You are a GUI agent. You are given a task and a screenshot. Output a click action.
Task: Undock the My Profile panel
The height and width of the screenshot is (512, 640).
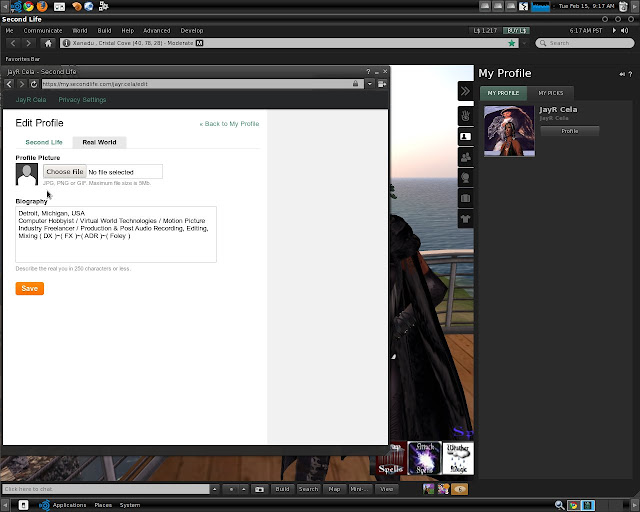tap(622, 74)
